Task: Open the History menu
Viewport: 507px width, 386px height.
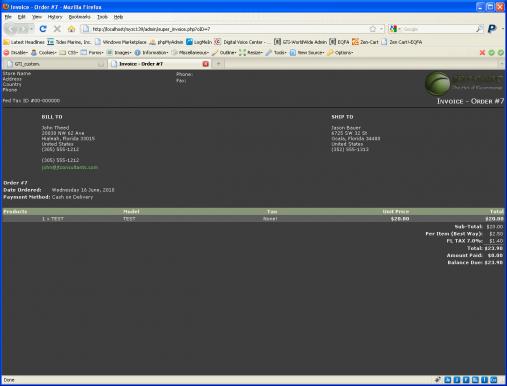Action: click(x=55, y=17)
